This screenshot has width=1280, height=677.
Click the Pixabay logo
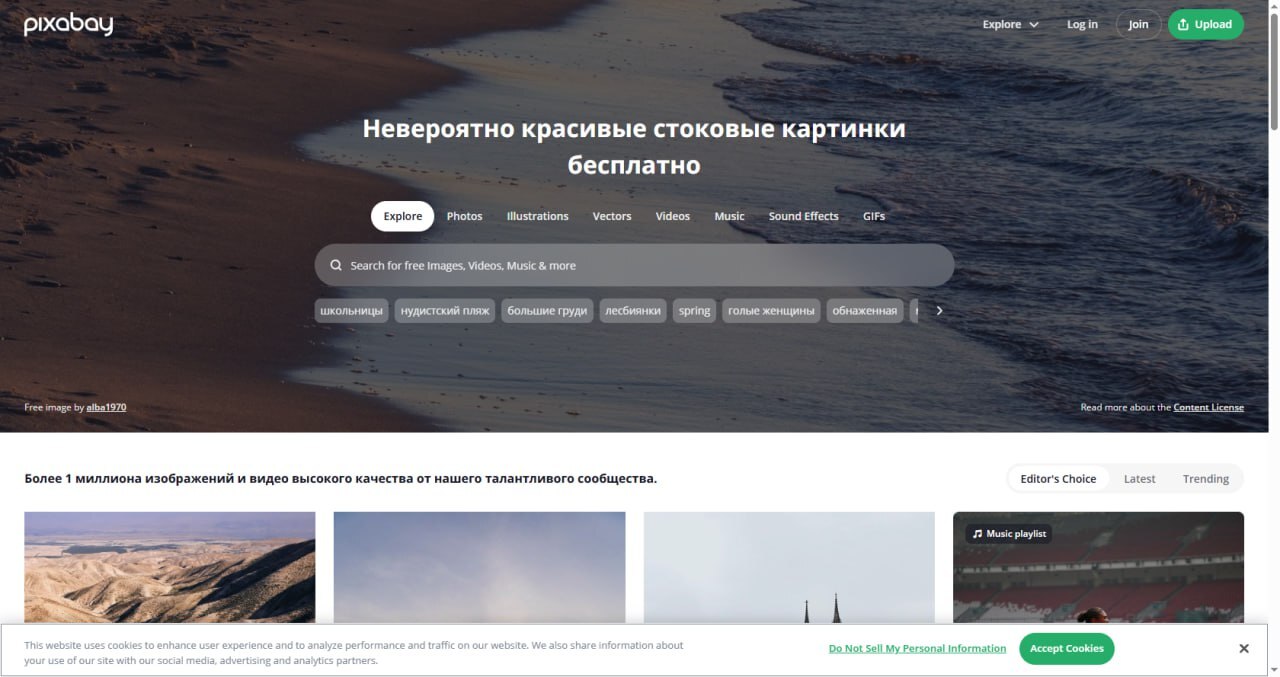68,25
